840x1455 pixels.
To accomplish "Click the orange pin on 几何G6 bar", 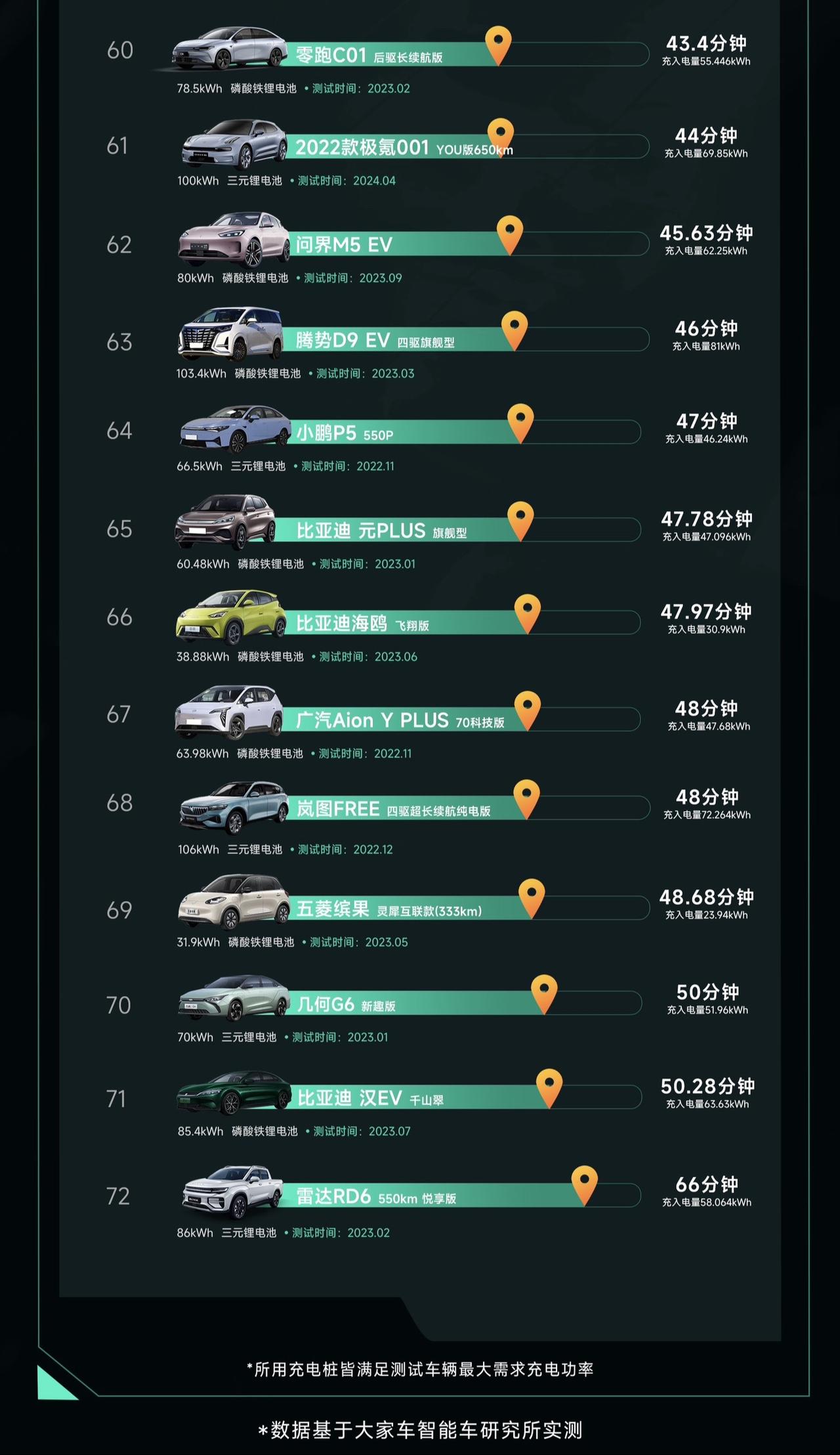I will pos(544,994).
